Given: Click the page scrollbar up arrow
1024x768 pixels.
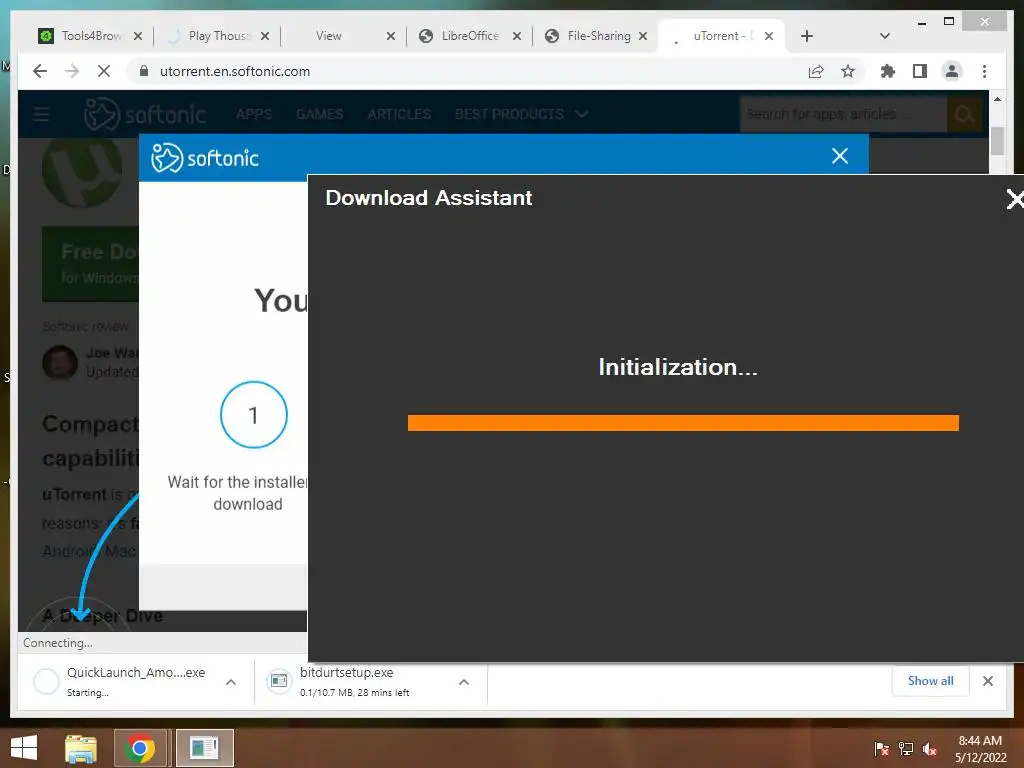Looking at the screenshot, I should point(997,99).
